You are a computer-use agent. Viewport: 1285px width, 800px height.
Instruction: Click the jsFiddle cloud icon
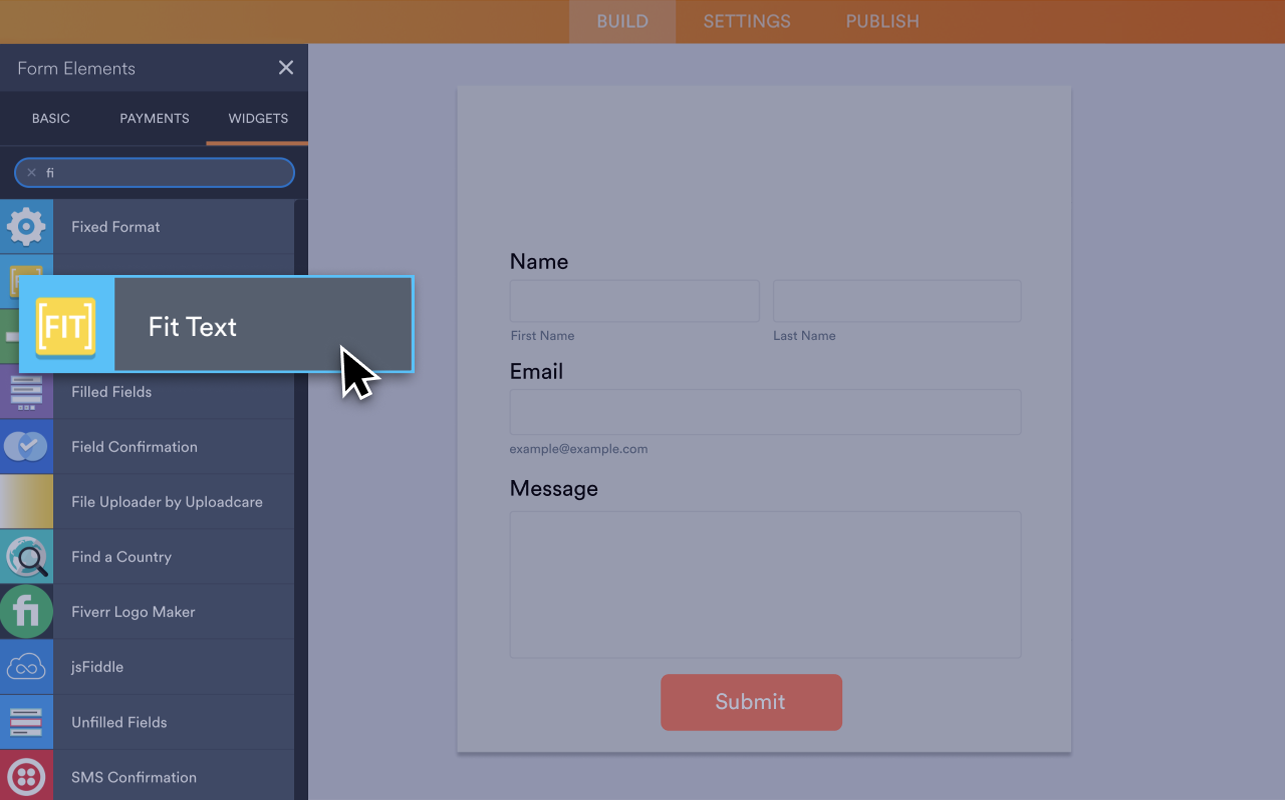tap(26, 666)
